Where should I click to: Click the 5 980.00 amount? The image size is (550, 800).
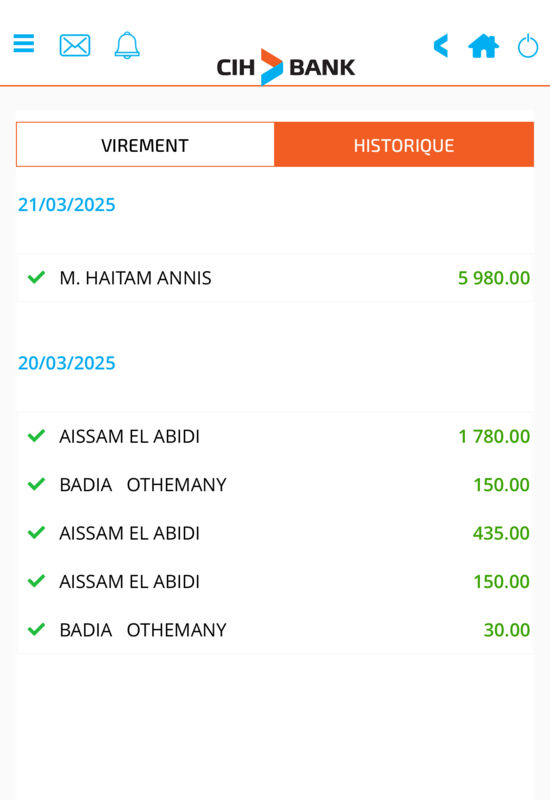494,278
